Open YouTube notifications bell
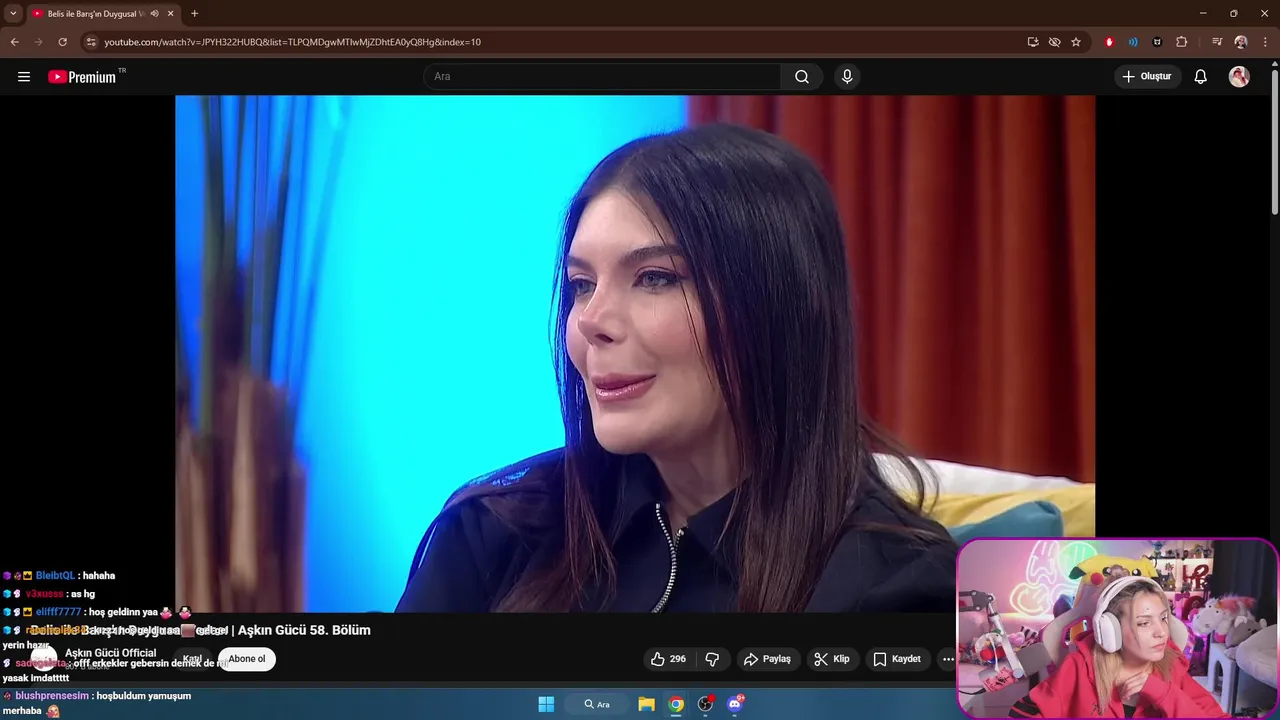The image size is (1280, 720). click(1201, 77)
